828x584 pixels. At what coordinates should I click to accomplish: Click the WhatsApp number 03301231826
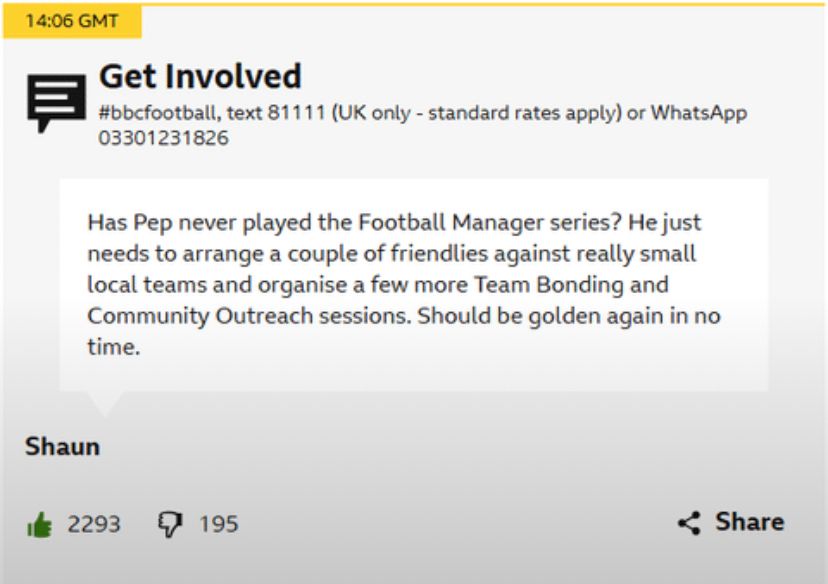coord(164,138)
